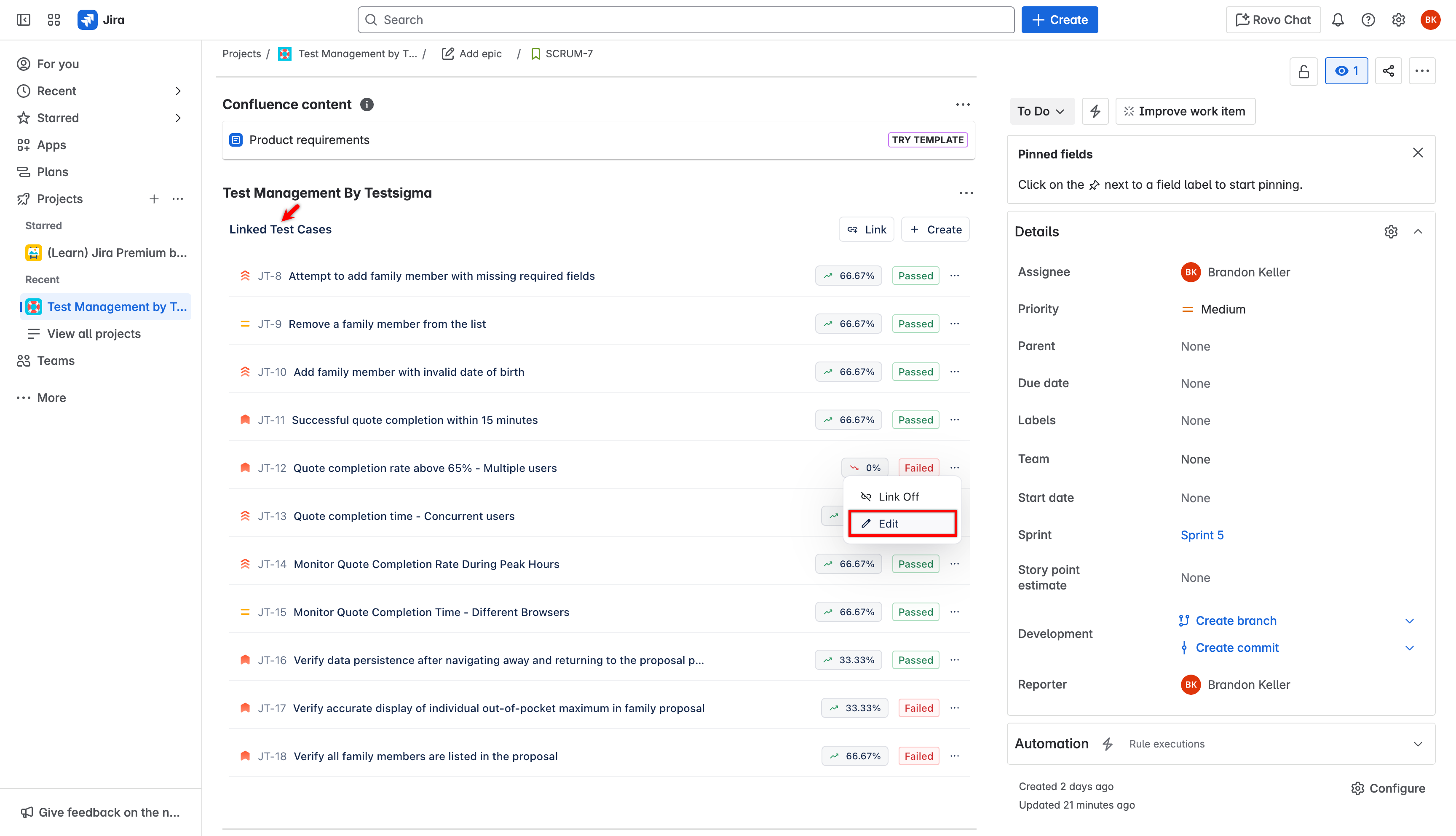Open more actions for JT-9
This screenshot has width=1456, height=836.
click(x=954, y=324)
